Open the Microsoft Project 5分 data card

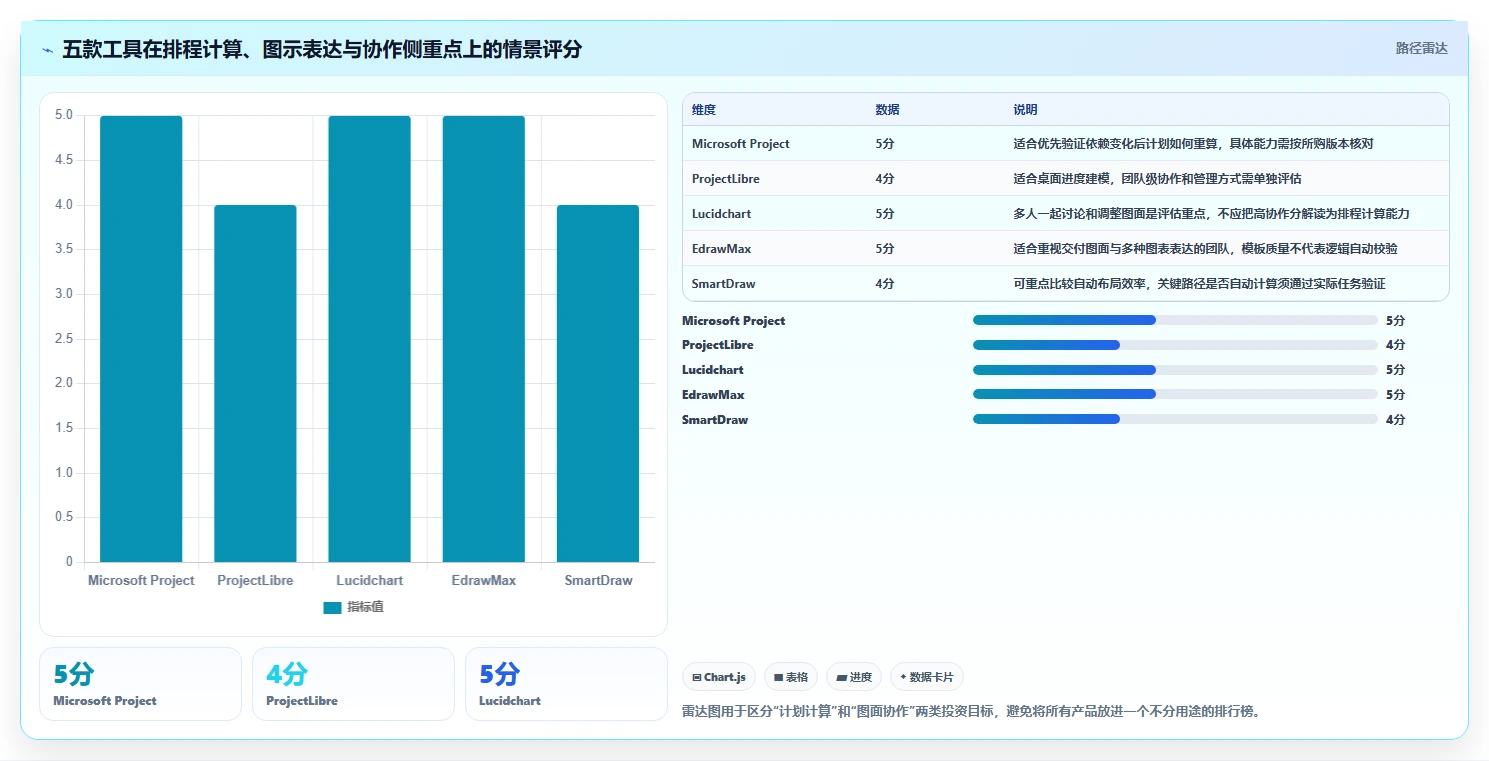140,684
